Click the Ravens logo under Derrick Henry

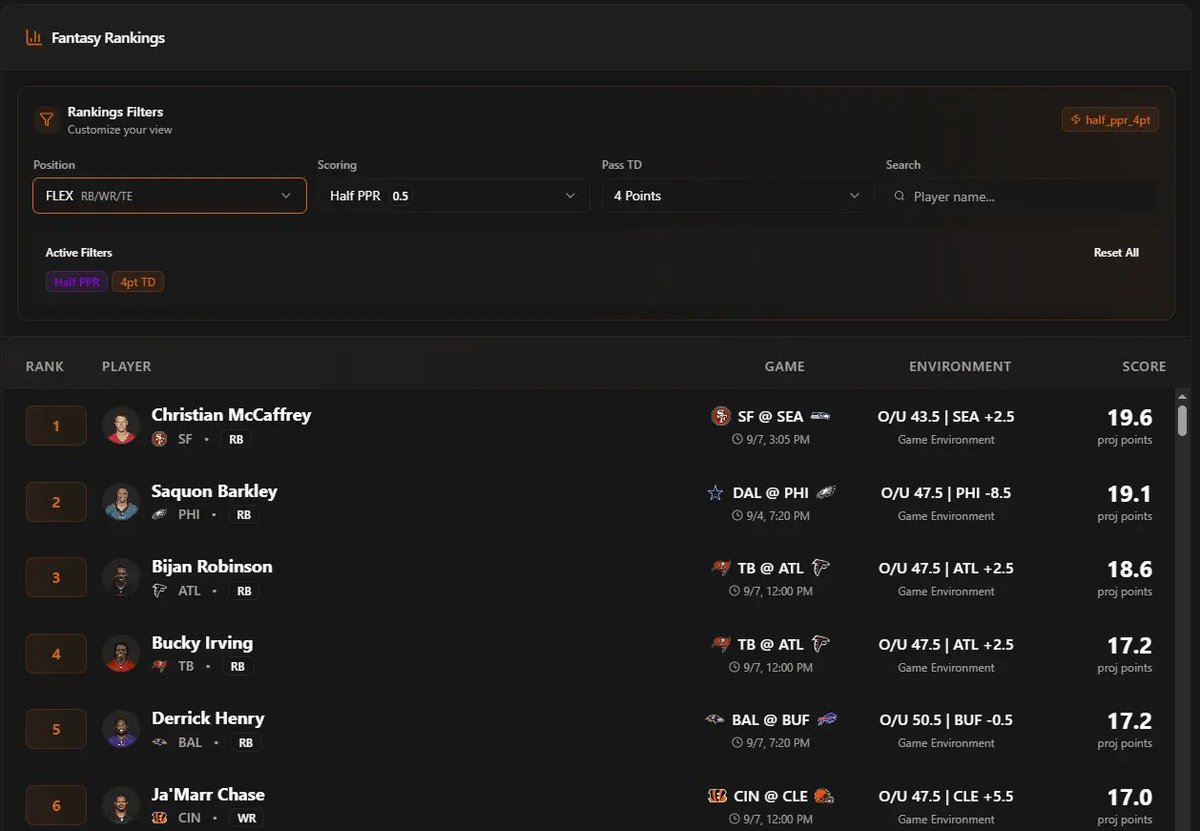click(159, 743)
